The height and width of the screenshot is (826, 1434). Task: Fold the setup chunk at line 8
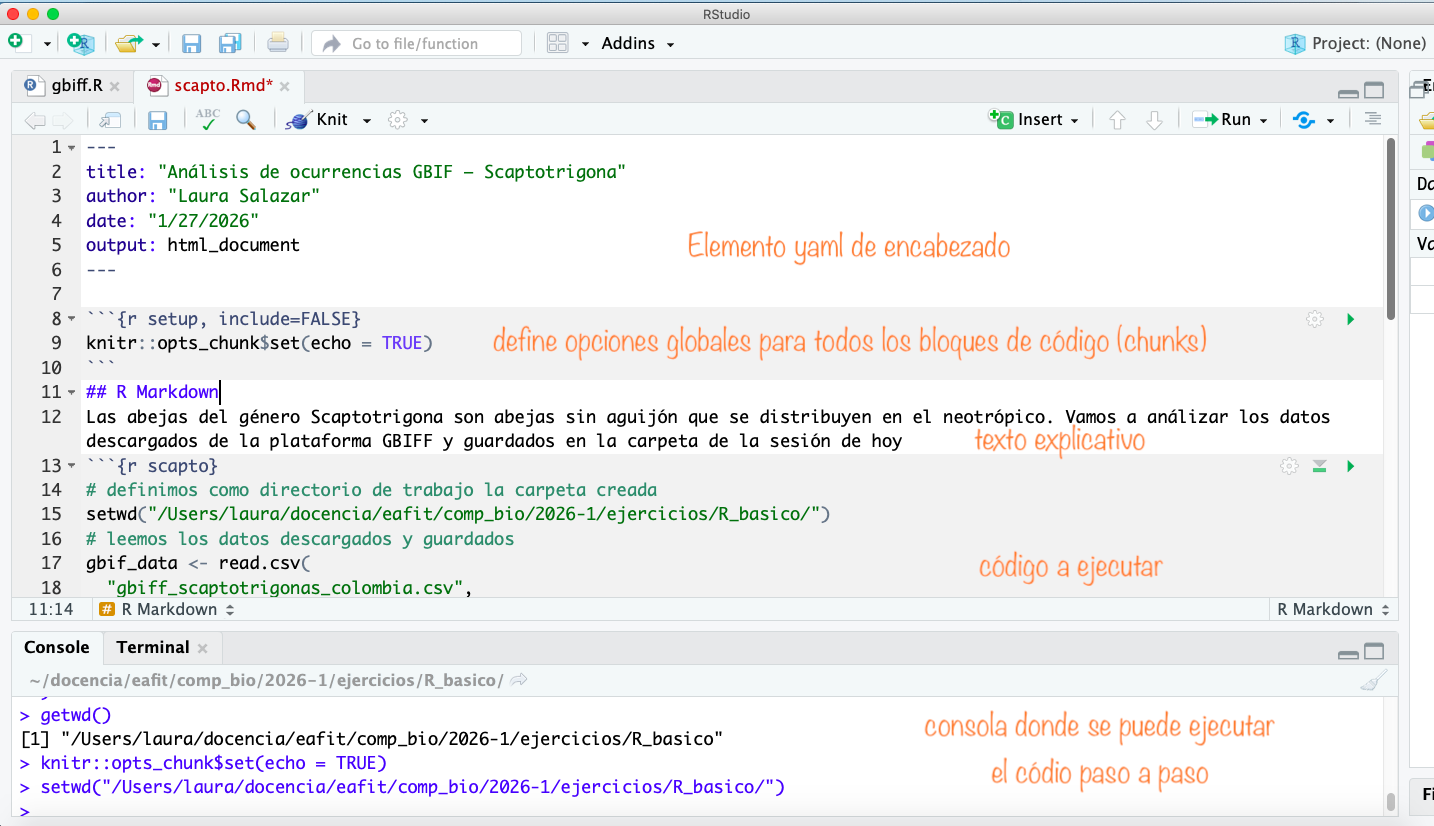point(71,319)
